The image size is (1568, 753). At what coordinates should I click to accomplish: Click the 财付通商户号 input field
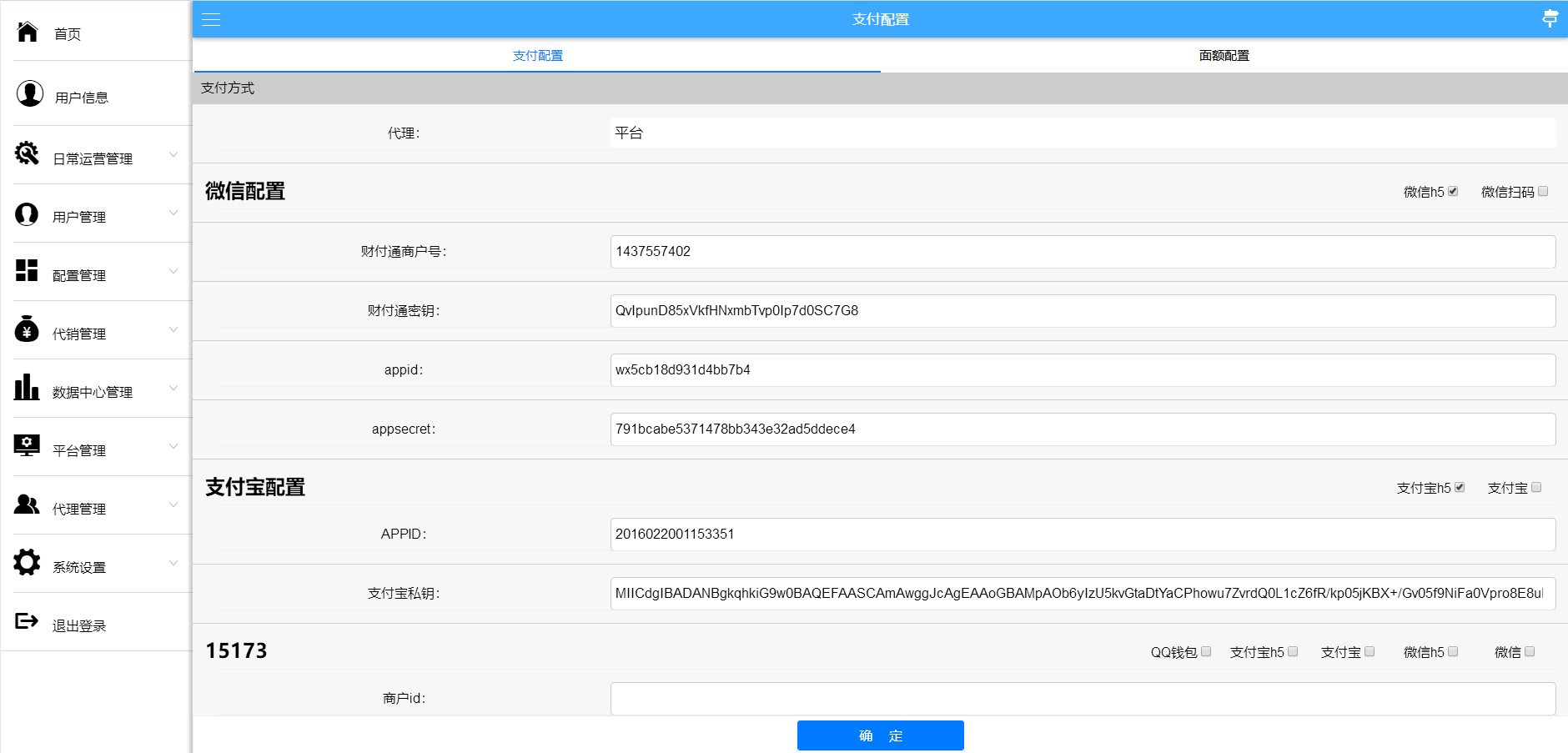pyautogui.click(x=1082, y=252)
